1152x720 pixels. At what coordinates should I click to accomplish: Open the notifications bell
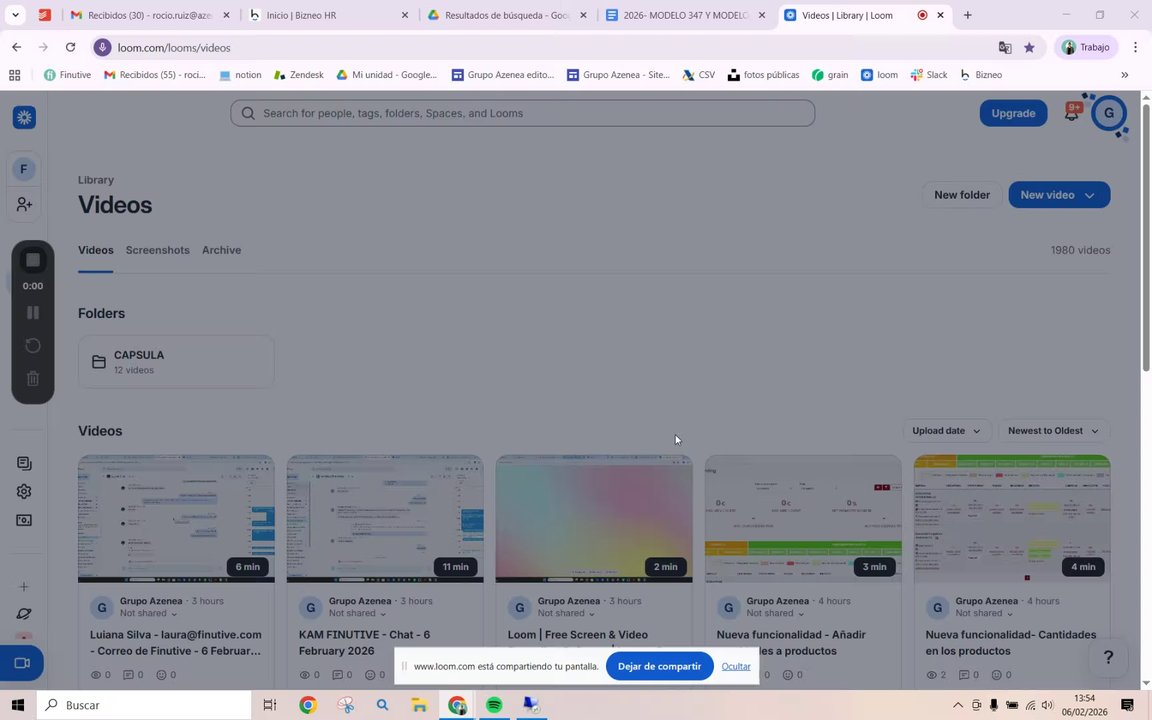pos(1072,113)
